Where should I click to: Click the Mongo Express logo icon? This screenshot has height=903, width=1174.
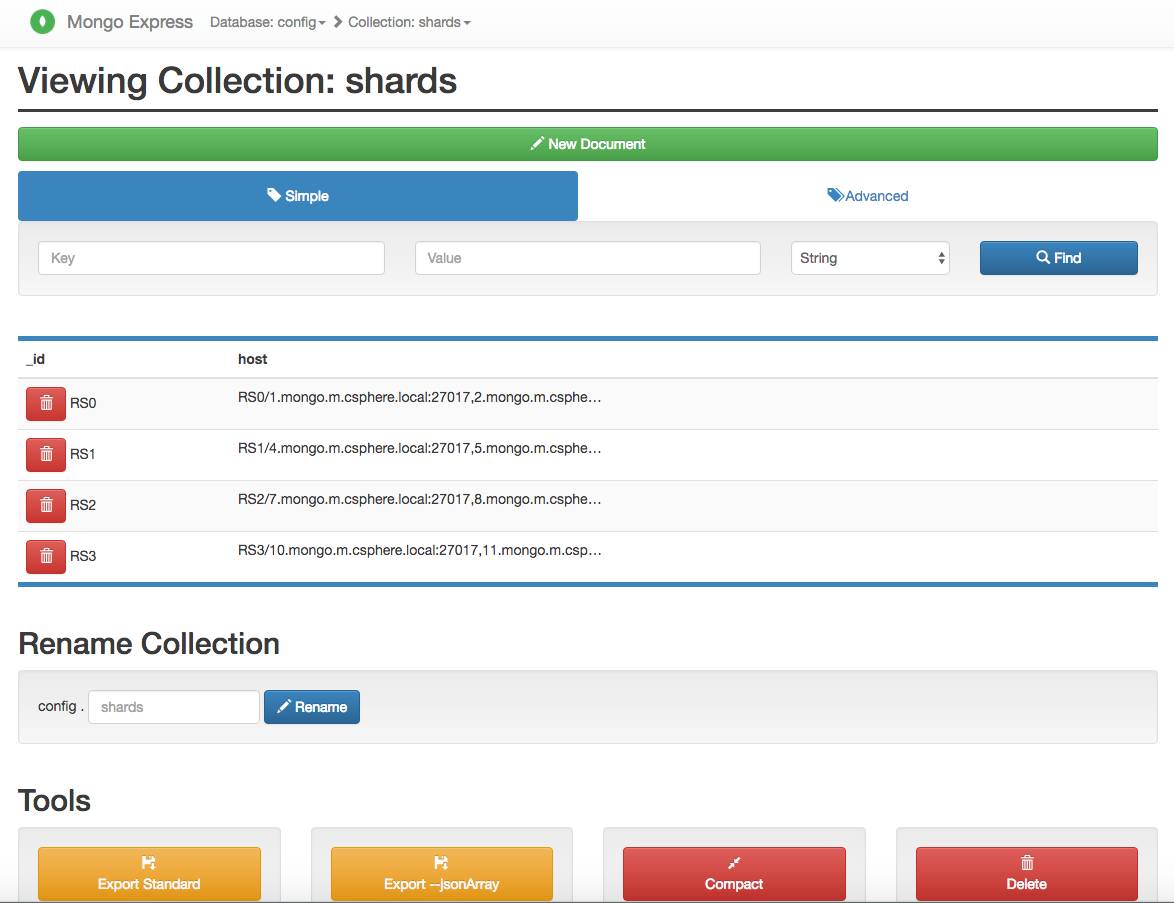[42, 21]
